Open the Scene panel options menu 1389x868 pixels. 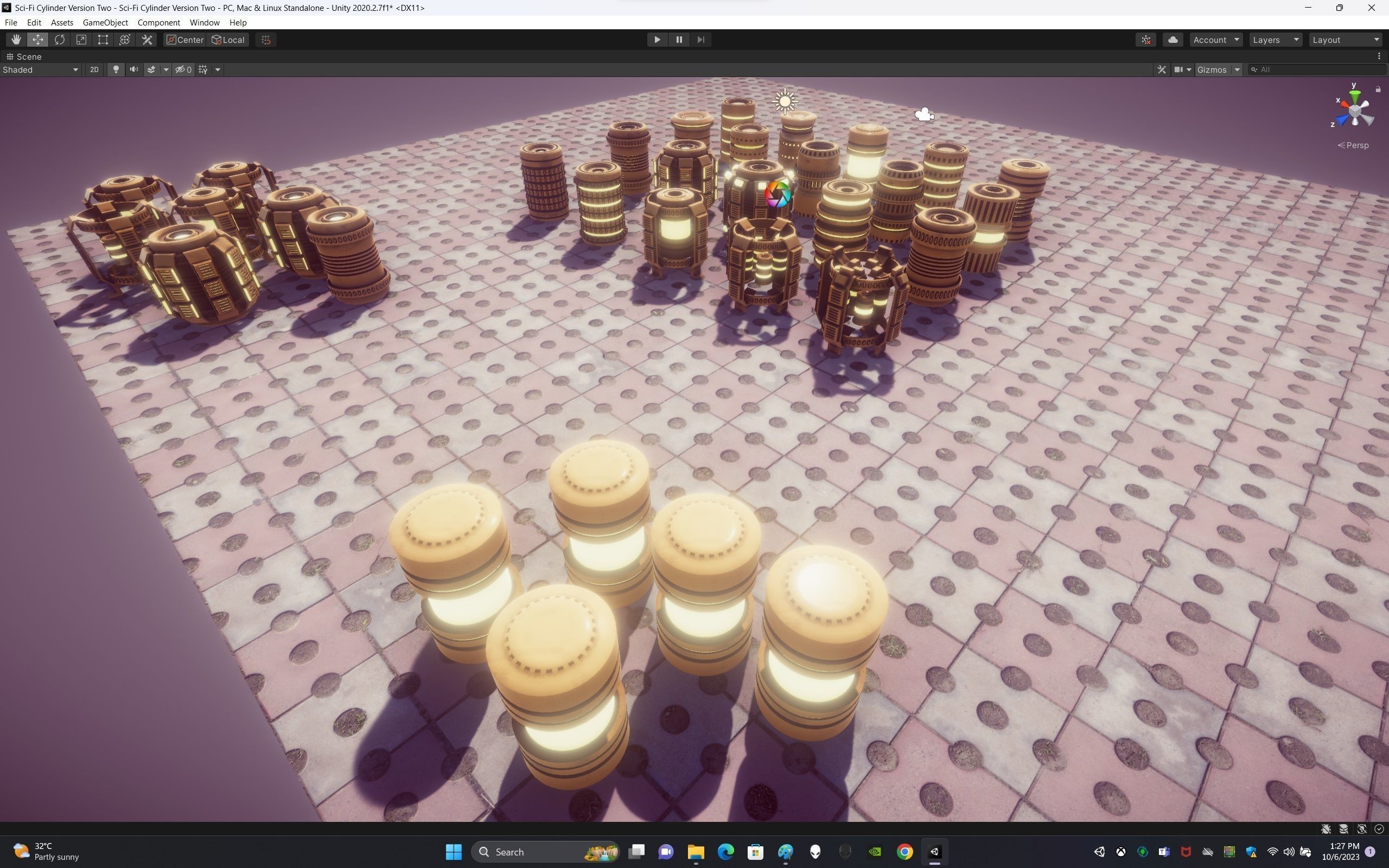[x=1379, y=56]
